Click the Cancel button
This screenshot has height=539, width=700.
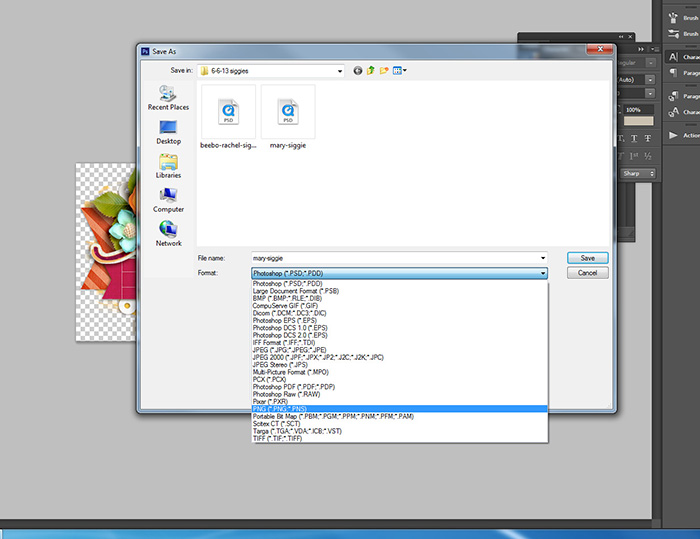tap(588, 272)
